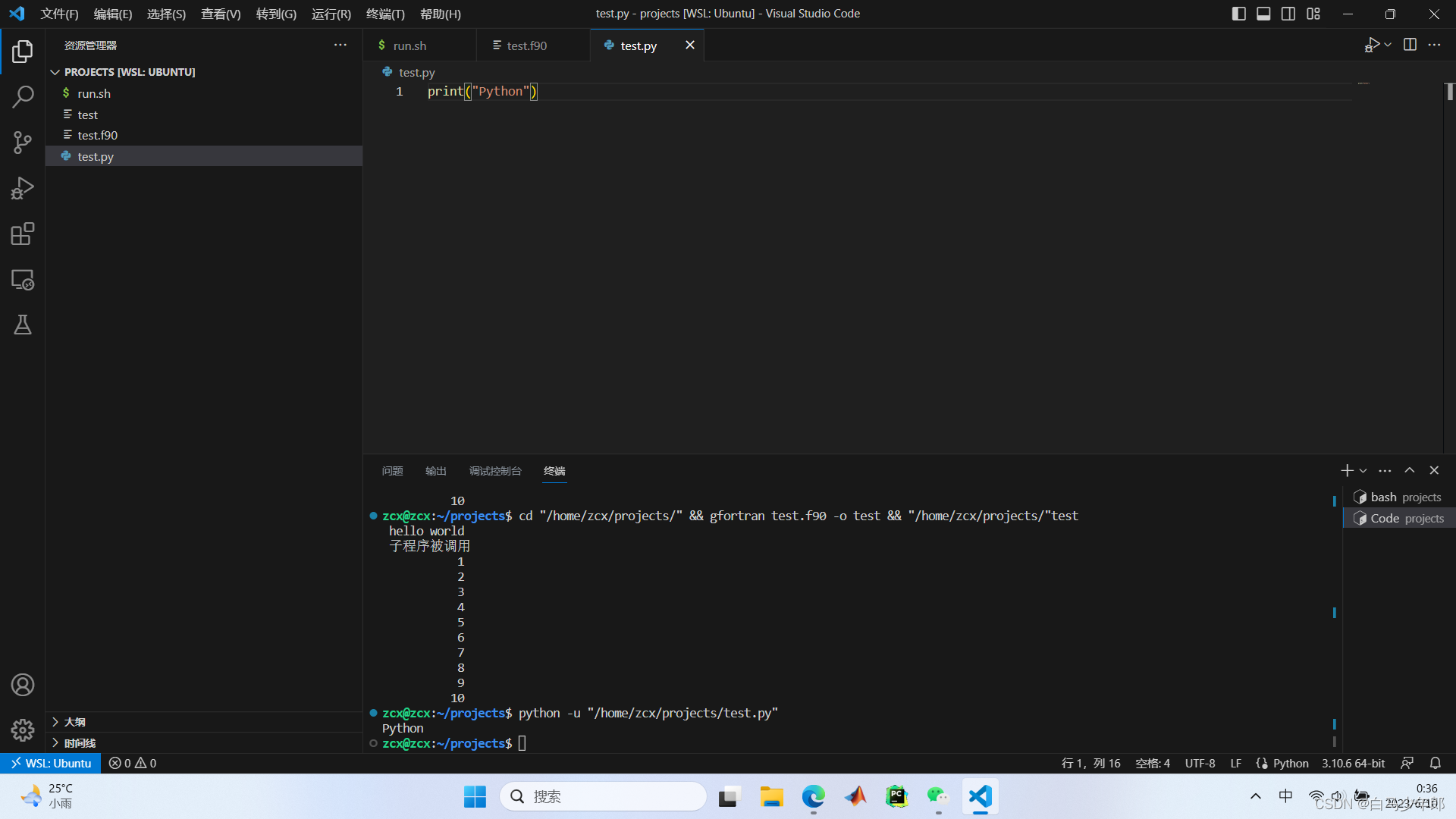The height and width of the screenshot is (819, 1456).
Task: Open the 编辑(E) menu
Action: [113, 14]
